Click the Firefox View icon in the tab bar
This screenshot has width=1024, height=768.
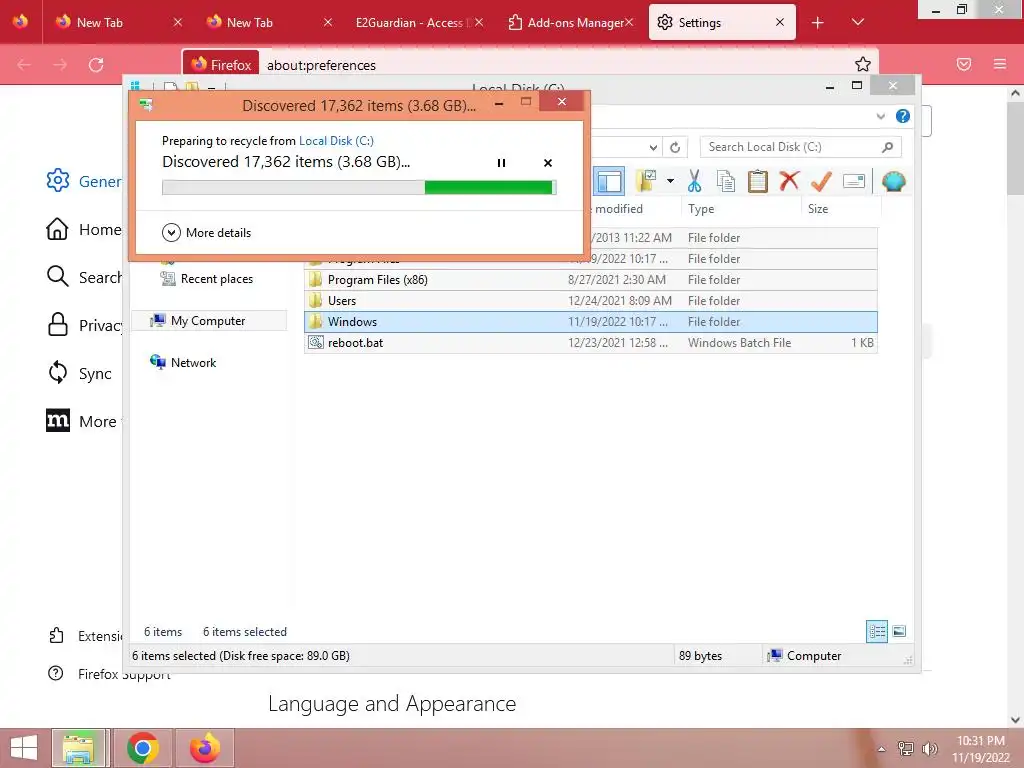click(x=20, y=22)
